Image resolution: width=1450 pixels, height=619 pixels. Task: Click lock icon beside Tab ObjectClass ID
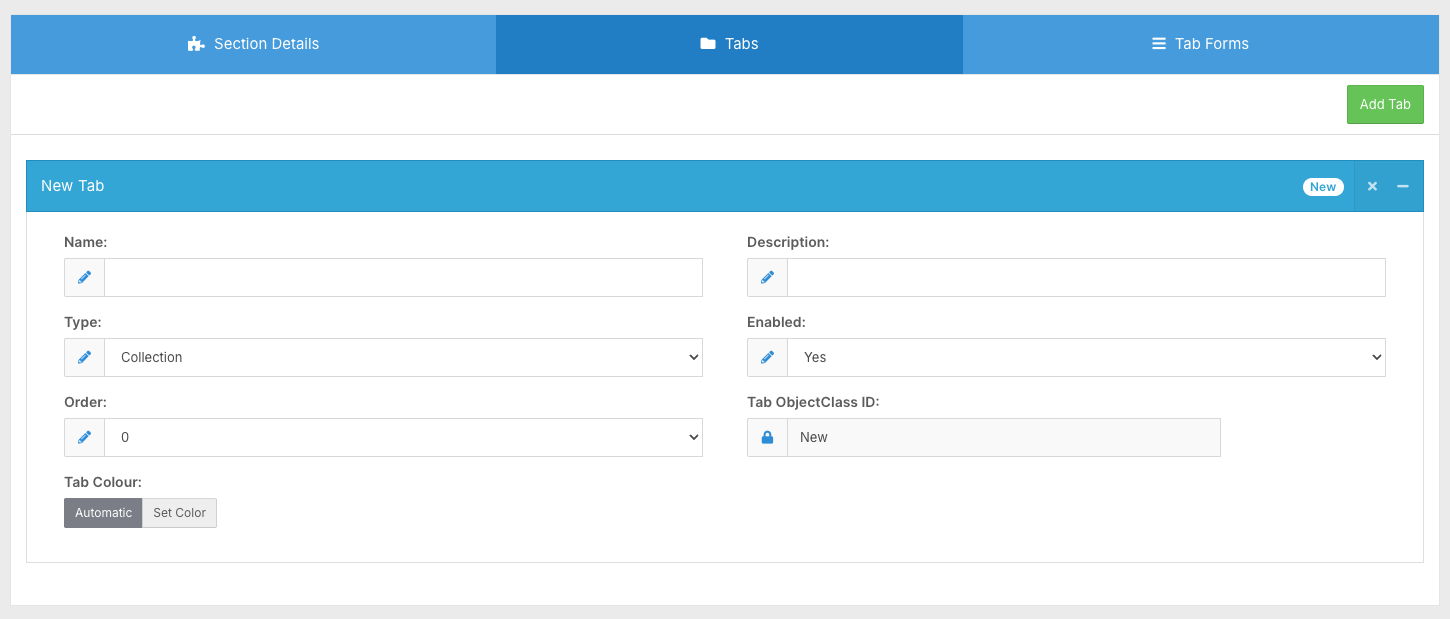(767, 437)
